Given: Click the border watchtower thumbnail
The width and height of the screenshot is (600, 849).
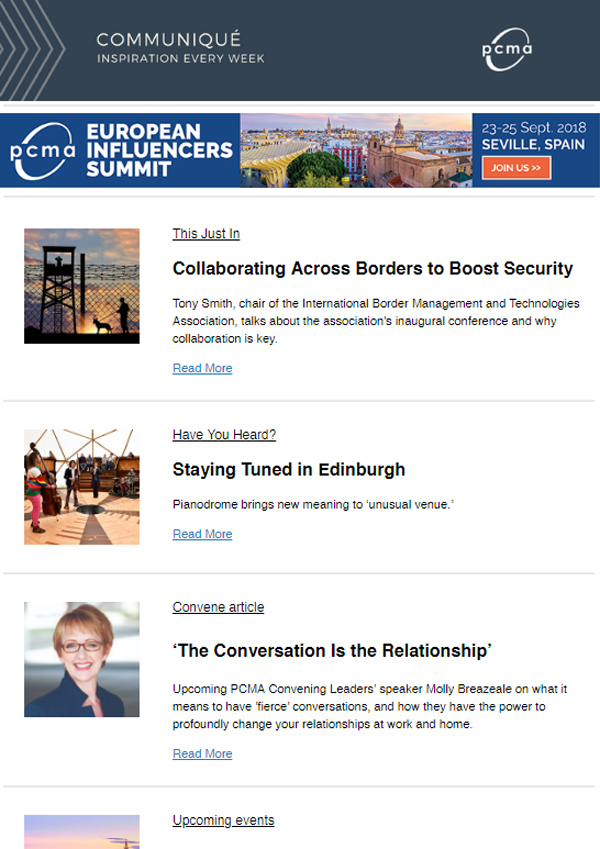Looking at the screenshot, I should [x=82, y=286].
